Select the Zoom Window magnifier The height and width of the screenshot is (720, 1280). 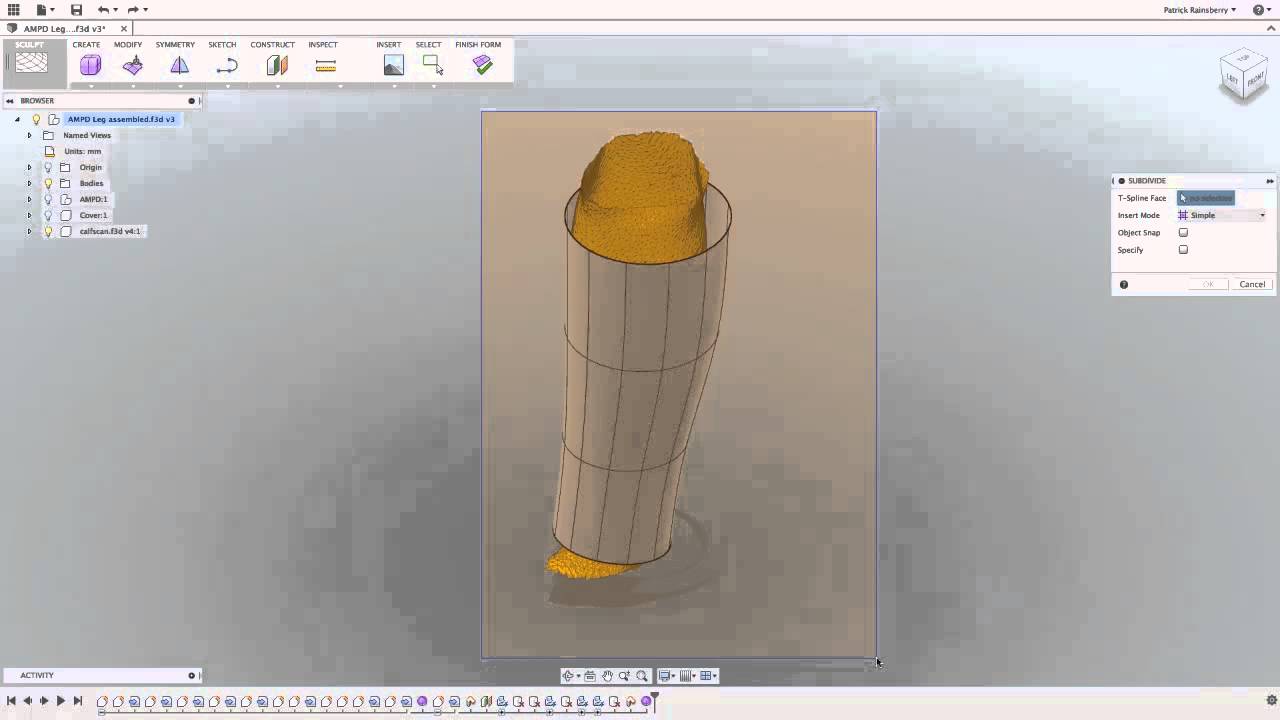coord(642,676)
